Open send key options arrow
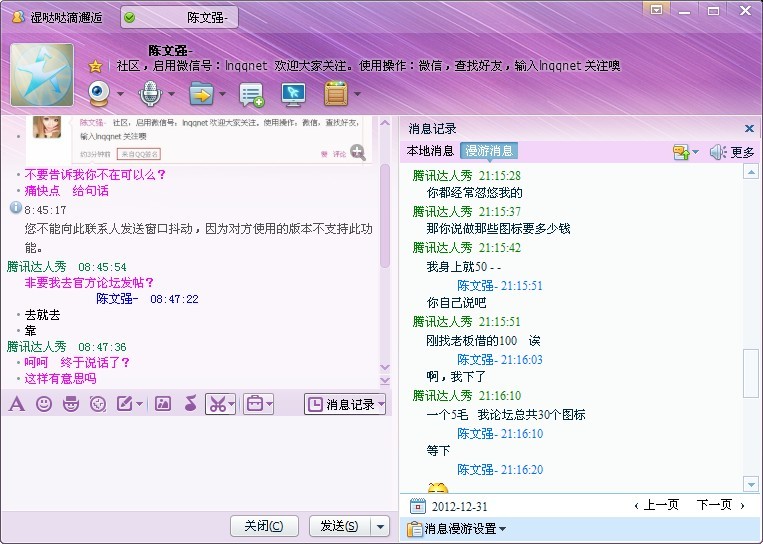763x544 pixels. [381, 526]
